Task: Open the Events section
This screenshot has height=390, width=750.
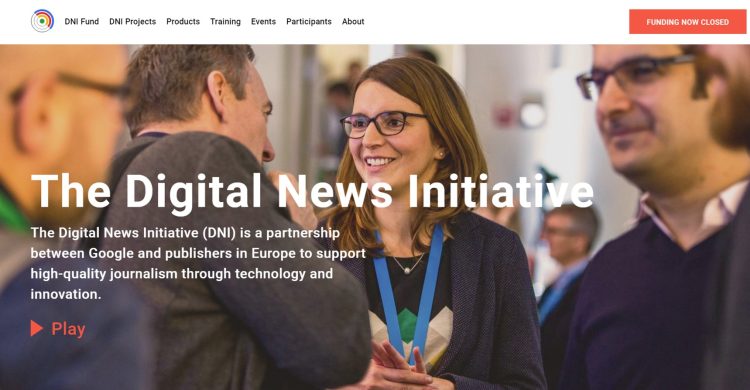Action: (263, 22)
